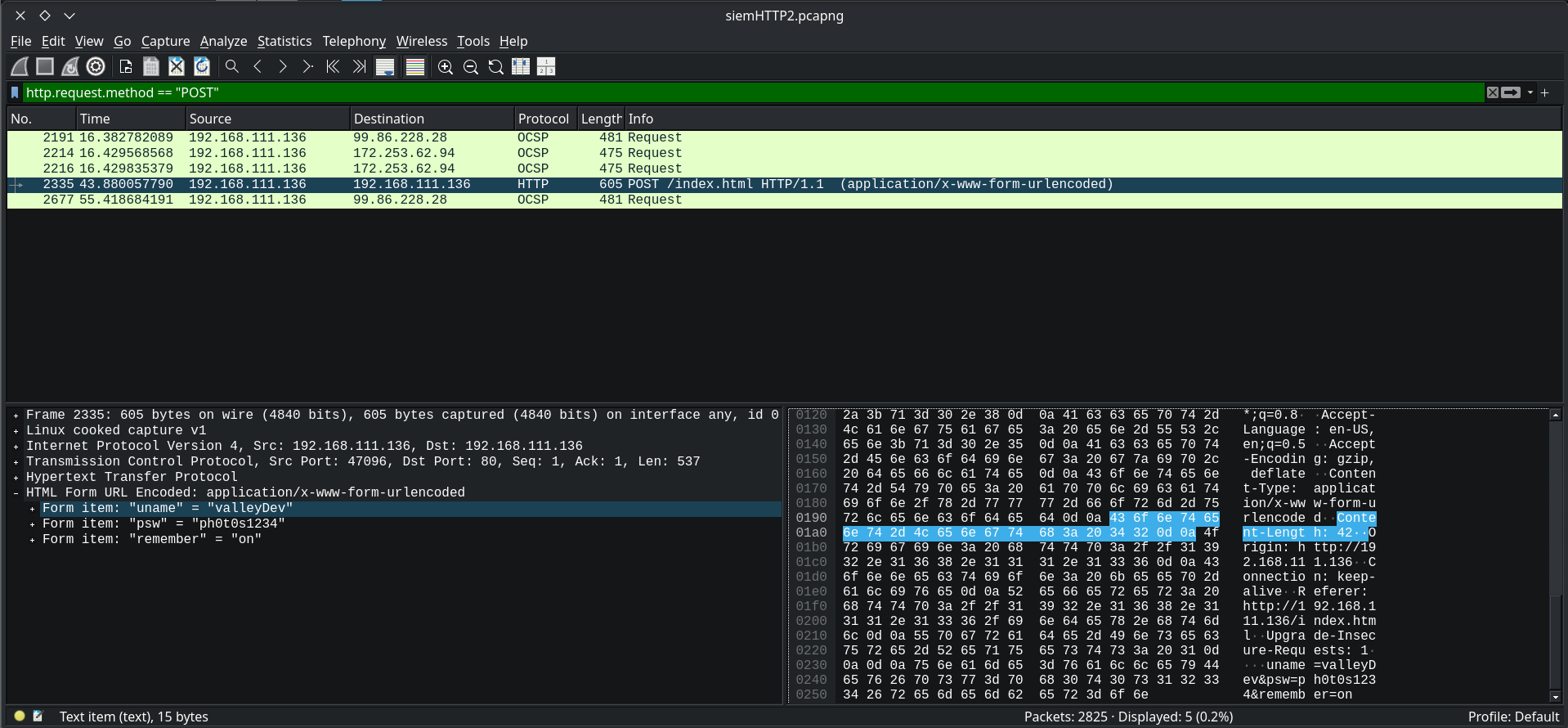Stop capturing packets toolbar icon
This screenshot has height=728, width=1568.
(45, 67)
